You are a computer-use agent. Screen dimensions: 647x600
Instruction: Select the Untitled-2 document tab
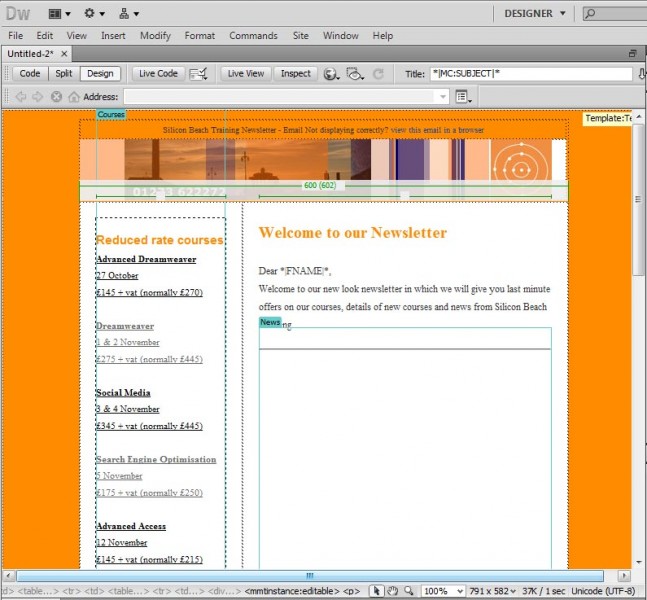click(30, 53)
